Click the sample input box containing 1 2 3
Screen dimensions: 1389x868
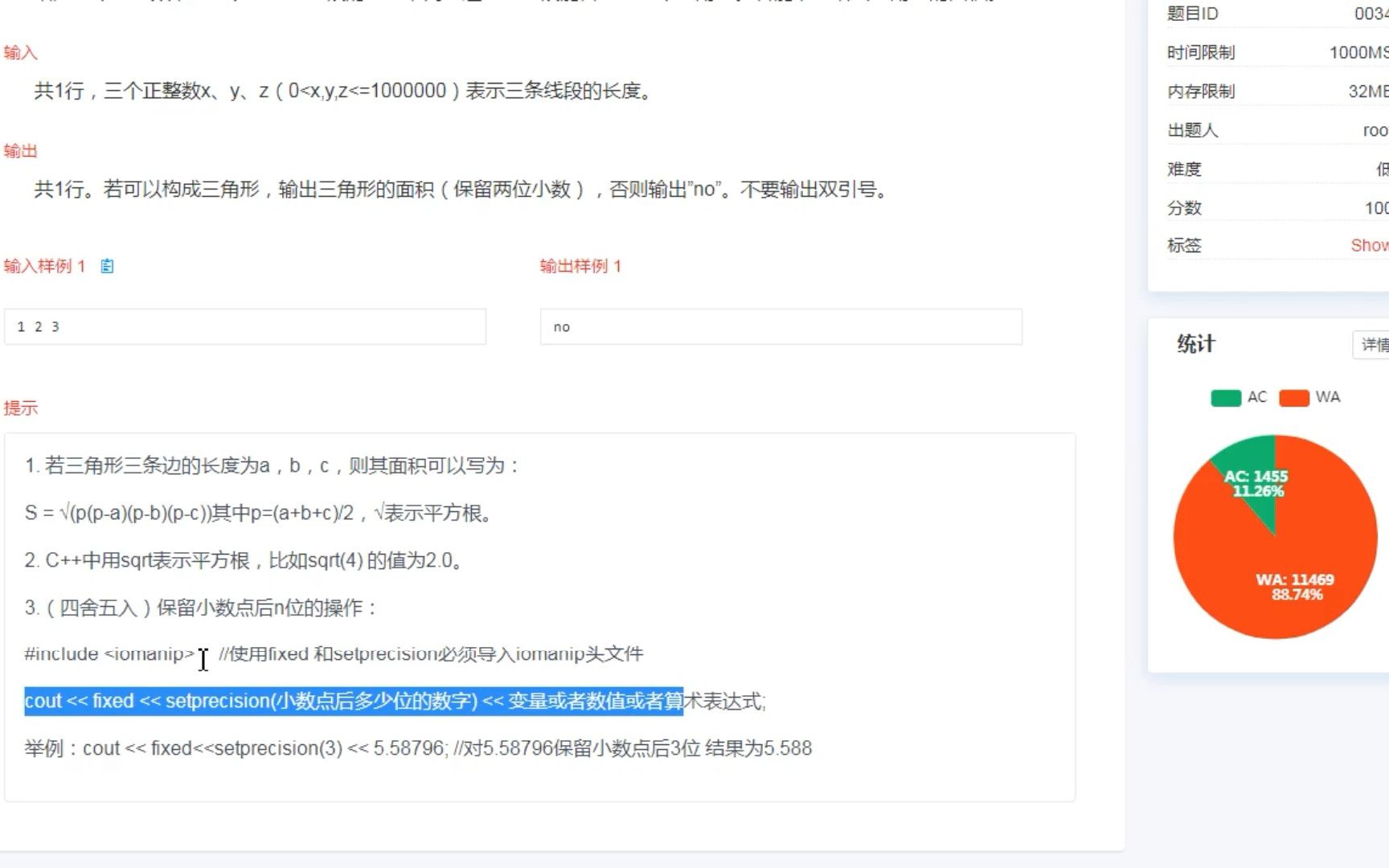pos(245,327)
